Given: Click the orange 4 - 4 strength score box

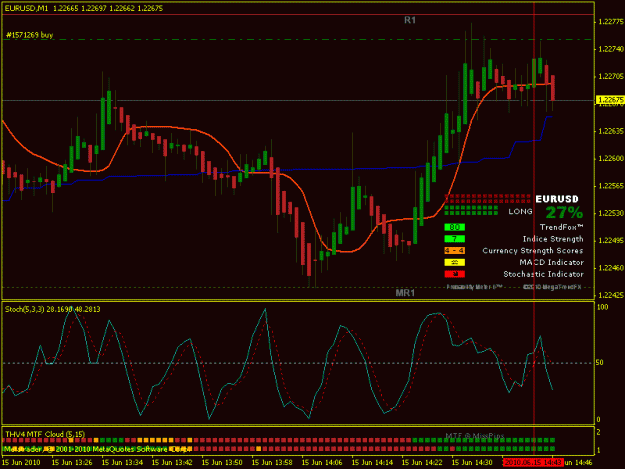Looking at the screenshot, I should tap(454, 251).
